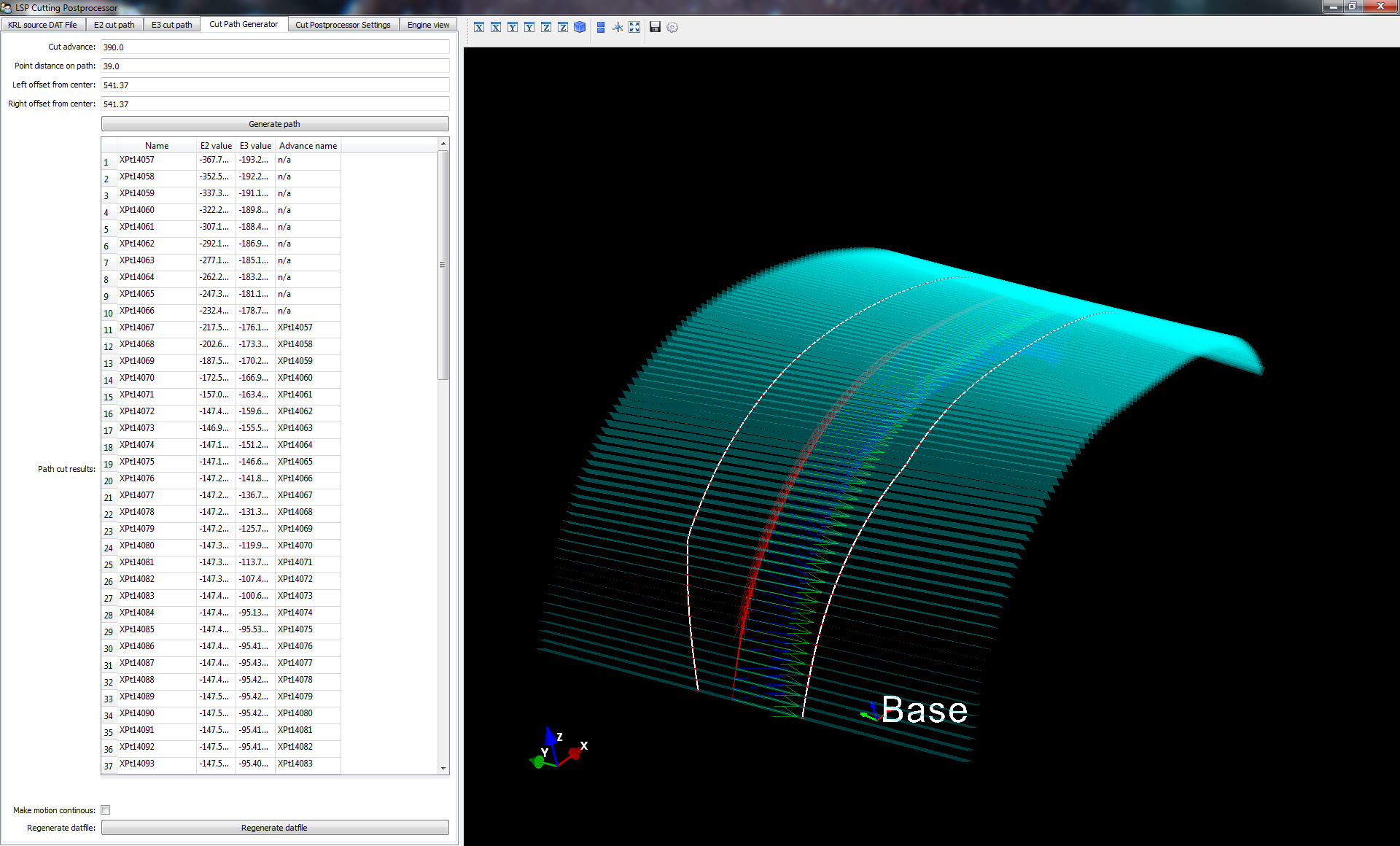The image size is (1400, 846).
Task: Enable the Make motion continuous checkbox
Action: point(106,810)
